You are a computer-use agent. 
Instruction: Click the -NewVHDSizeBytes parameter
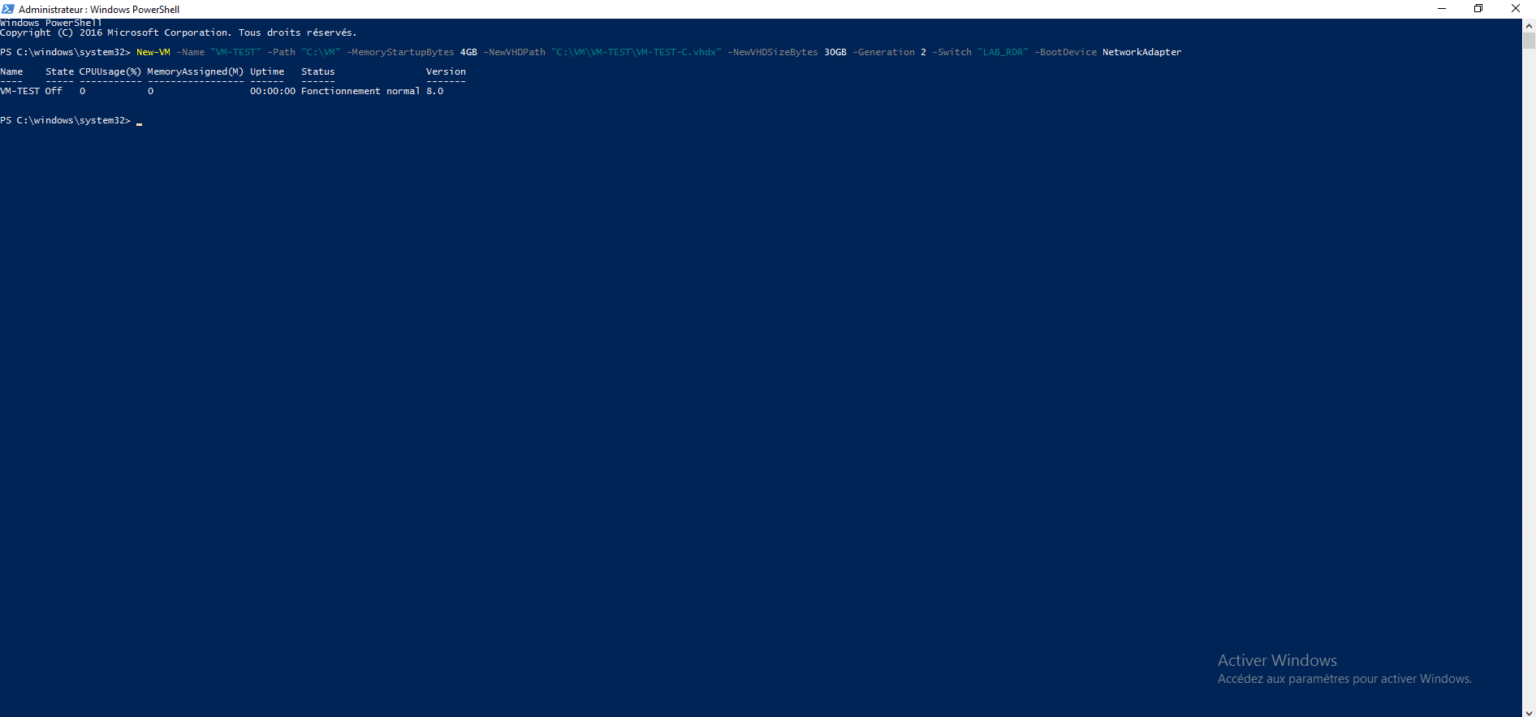(772, 52)
